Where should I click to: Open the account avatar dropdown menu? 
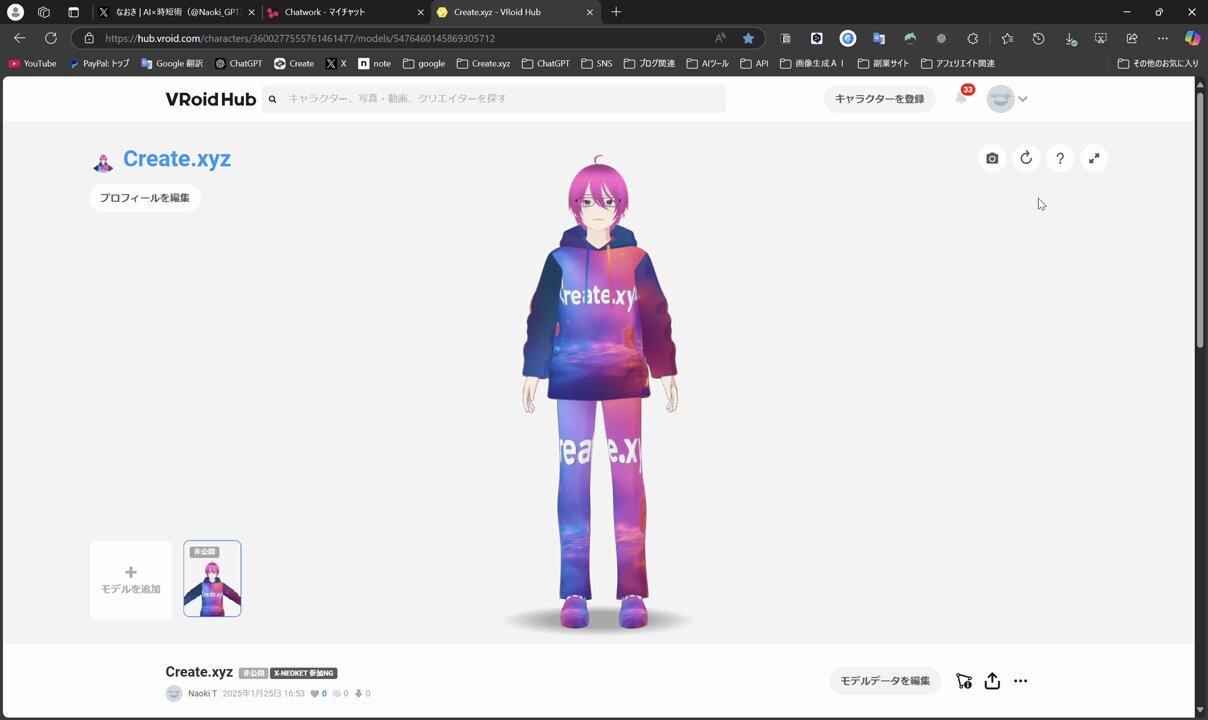pyautogui.click(x=1007, y=98)
